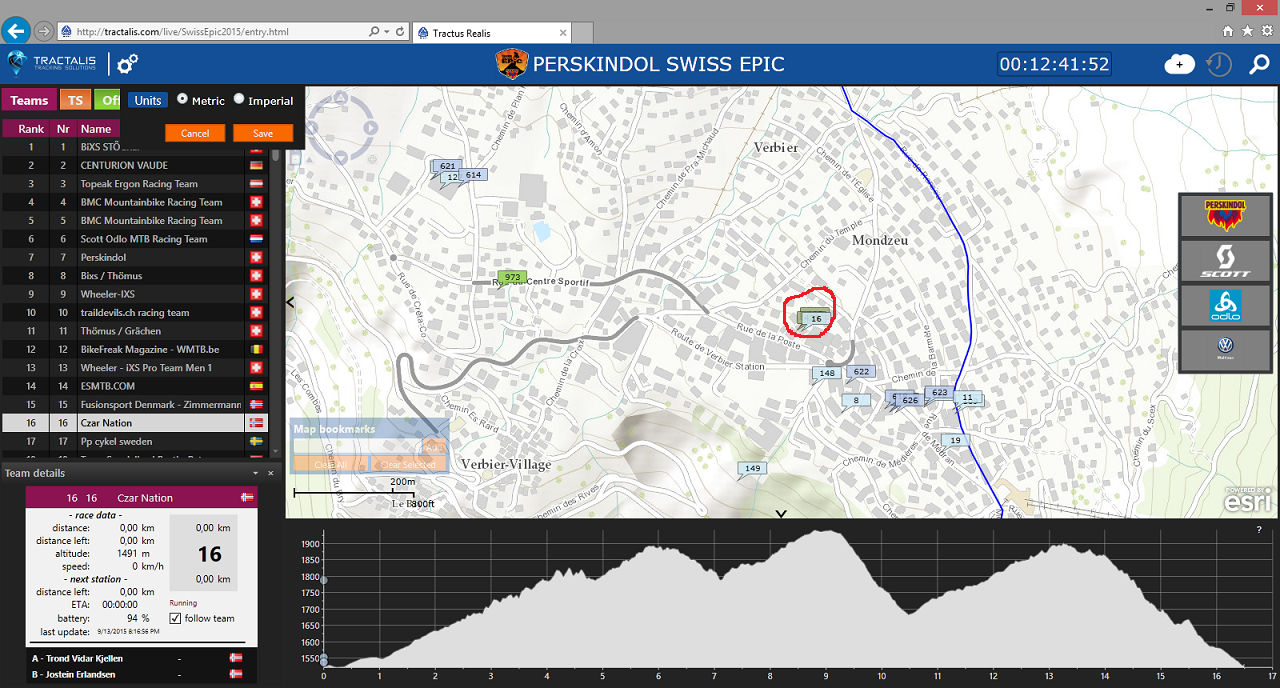Click the Cancel button

click(195, 133)
